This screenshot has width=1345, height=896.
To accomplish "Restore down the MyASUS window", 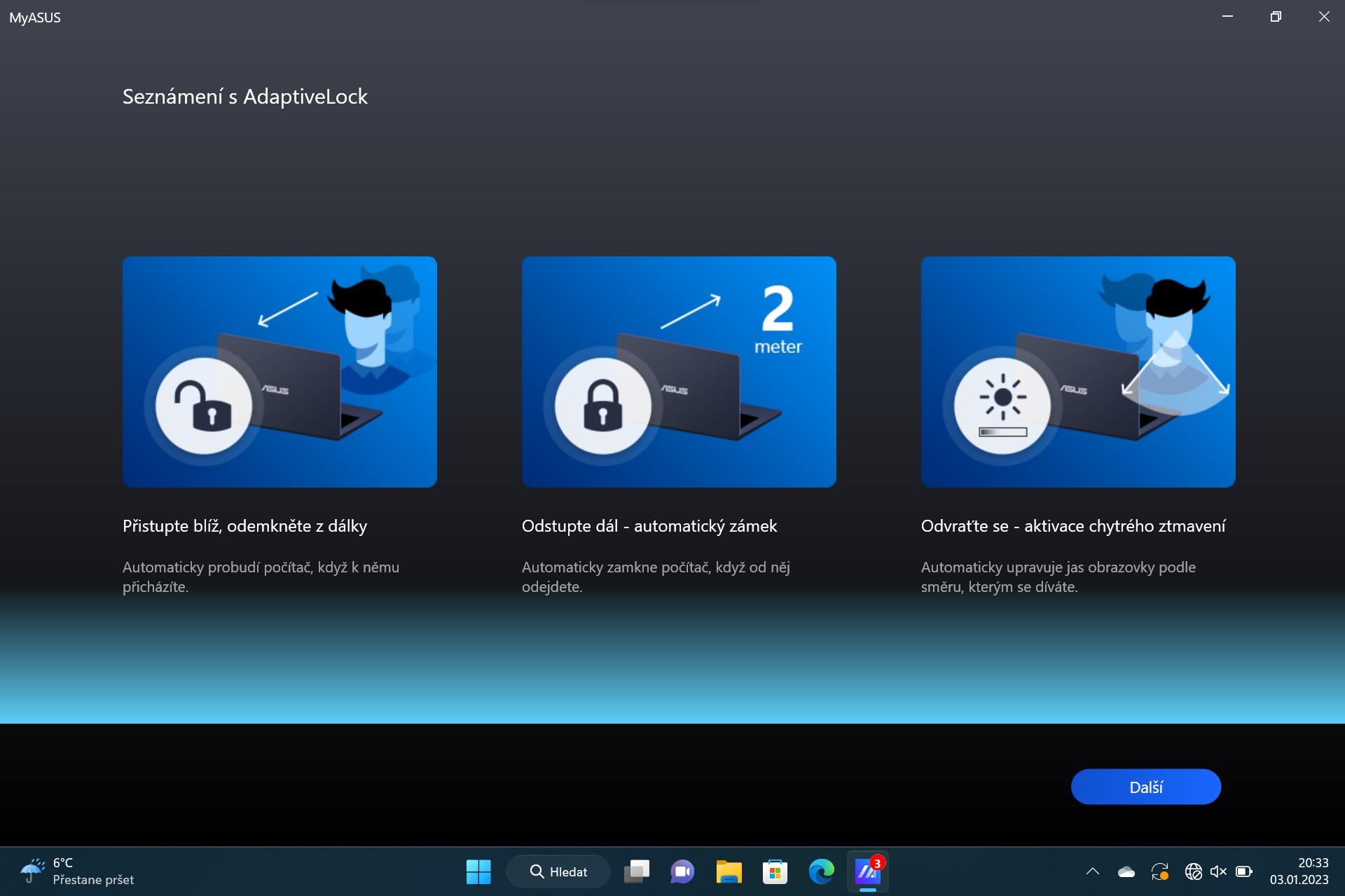I will [x=1276, y=17].
